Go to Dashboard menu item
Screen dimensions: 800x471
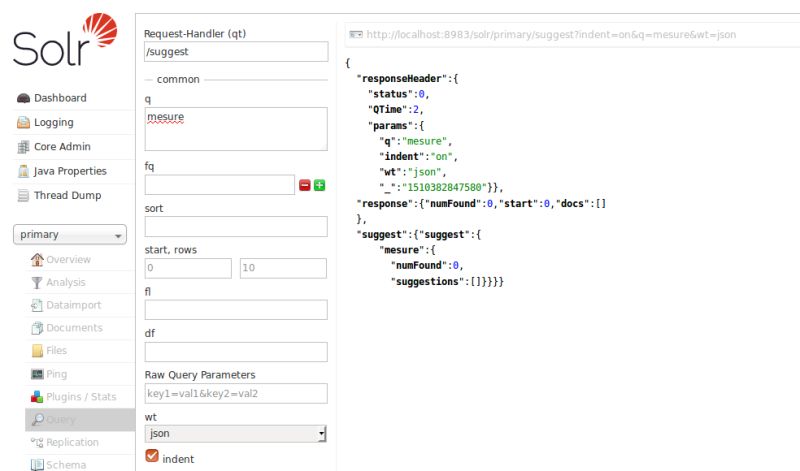click(x=60, y=98)
